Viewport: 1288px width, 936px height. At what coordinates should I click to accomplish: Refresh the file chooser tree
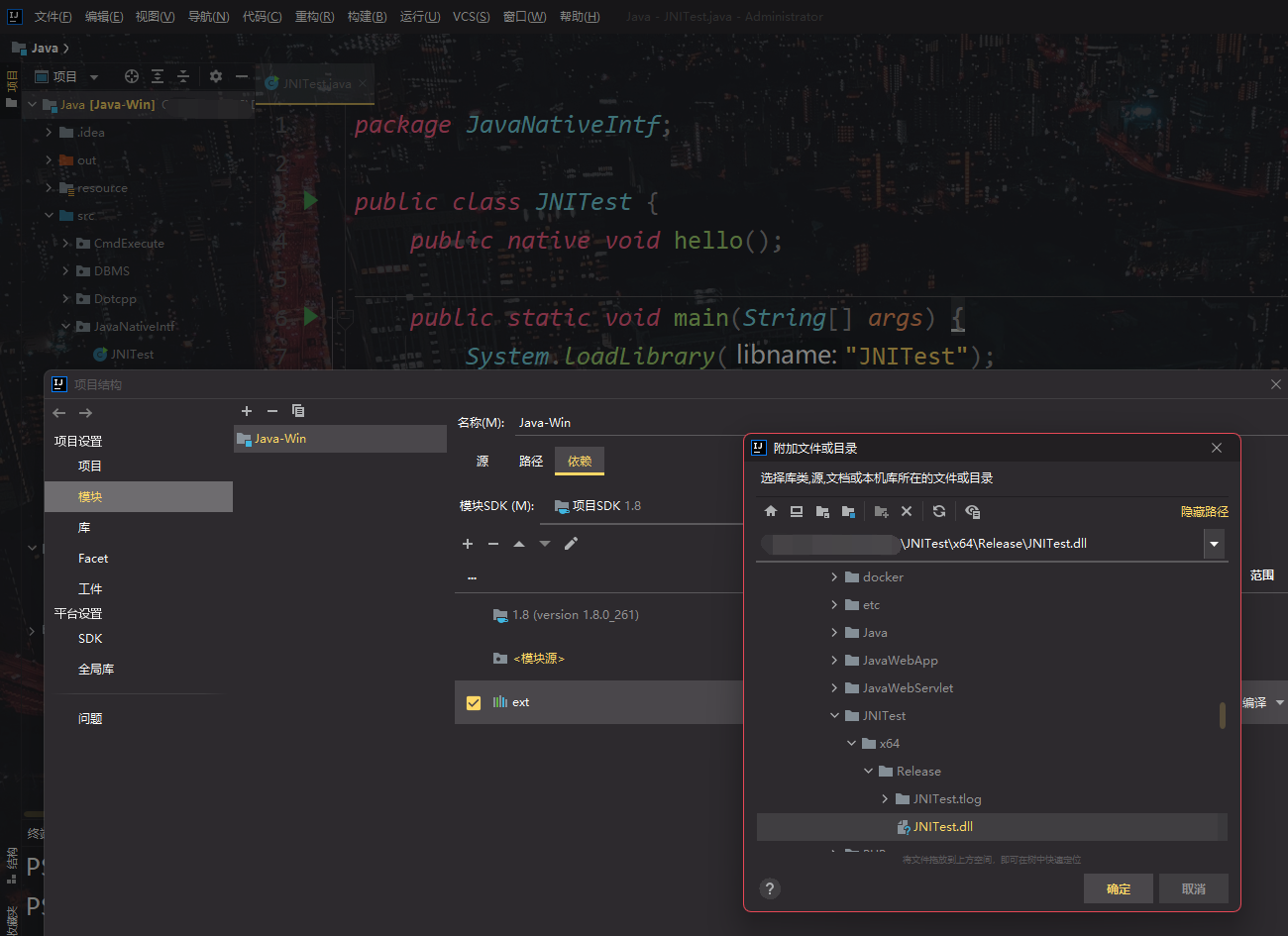939,512
